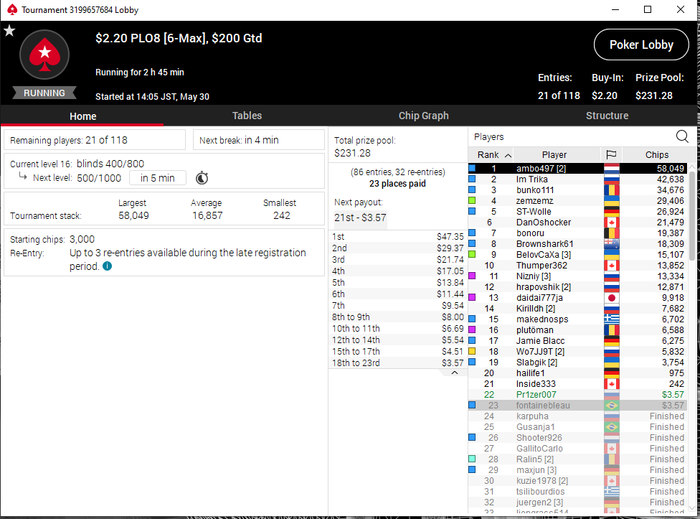Click the Netherlands flag beside ambo497
Screen dimensions: 700x519
[611, 169]
